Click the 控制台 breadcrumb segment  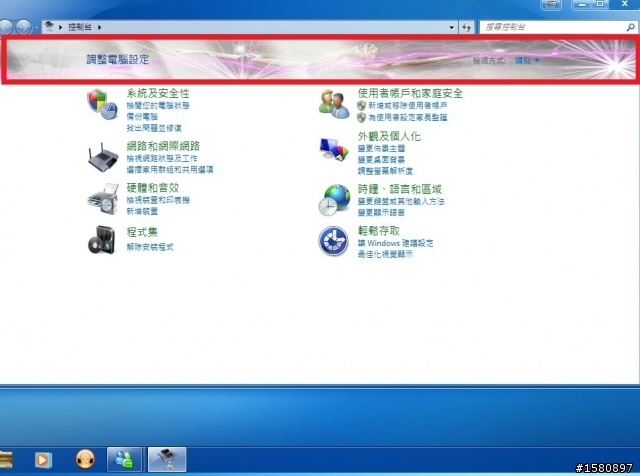(x=80, y=27)
